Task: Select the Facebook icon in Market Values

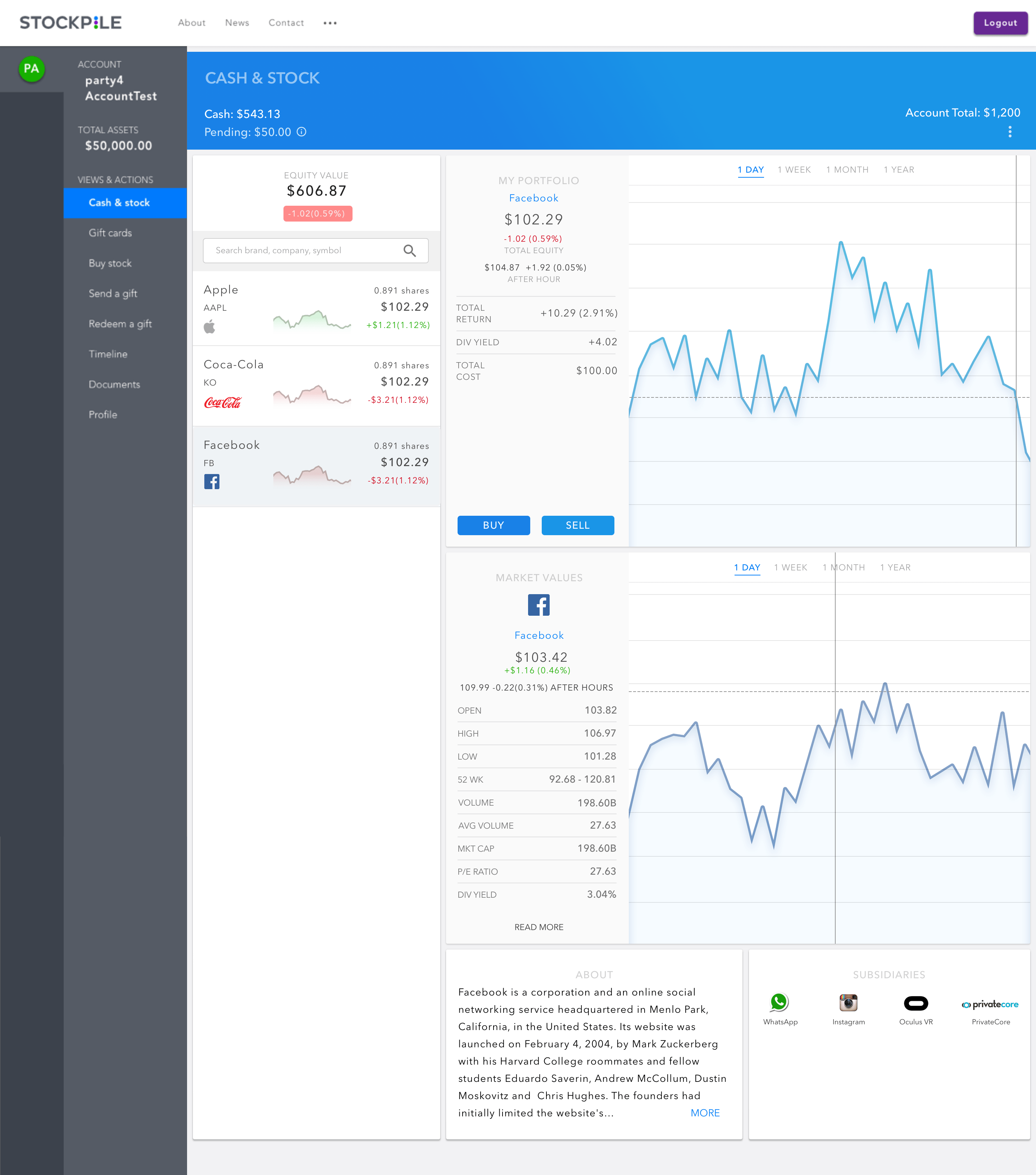Action: 538,605
